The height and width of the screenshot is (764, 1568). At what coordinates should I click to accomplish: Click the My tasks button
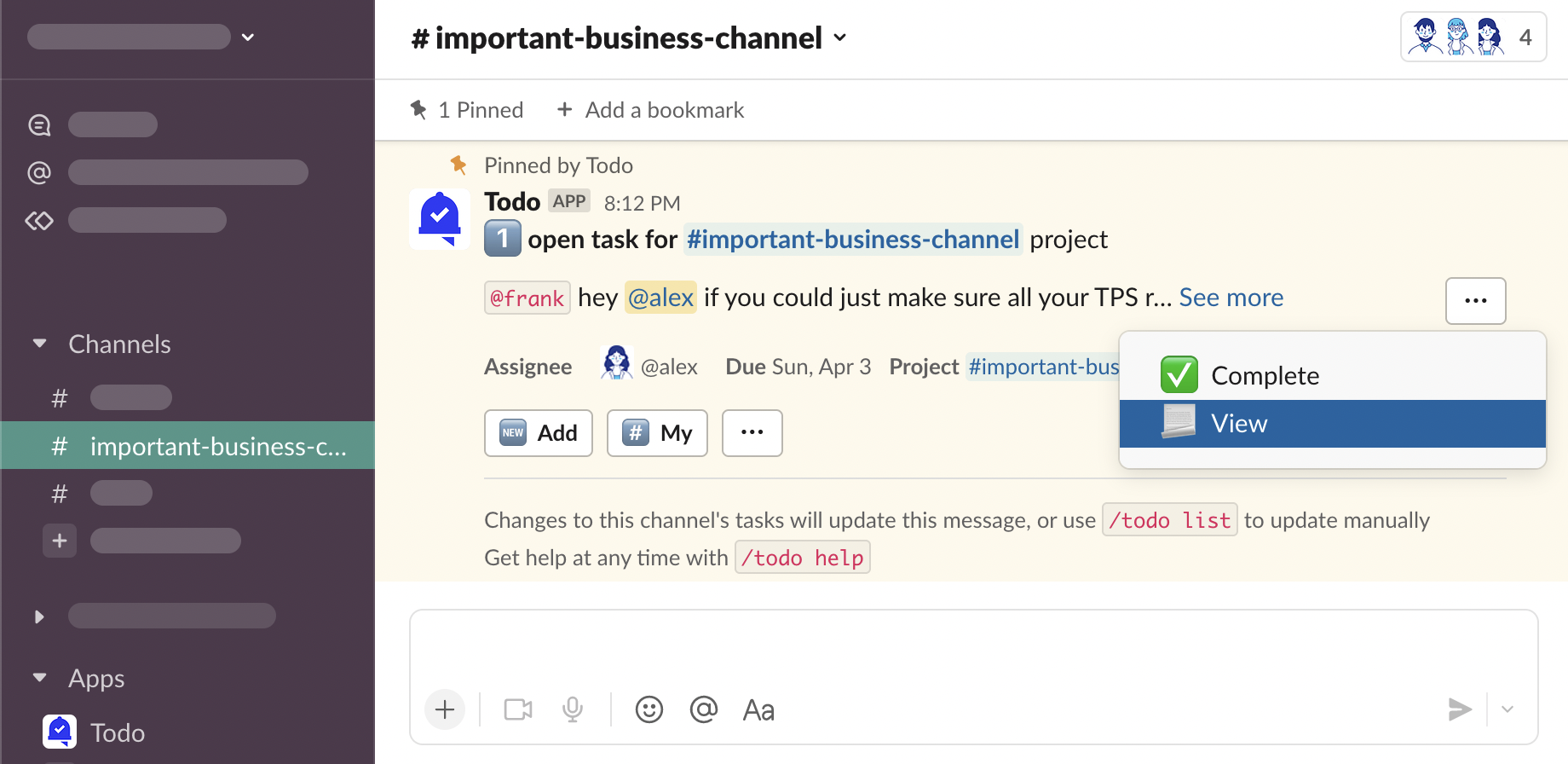656,433
